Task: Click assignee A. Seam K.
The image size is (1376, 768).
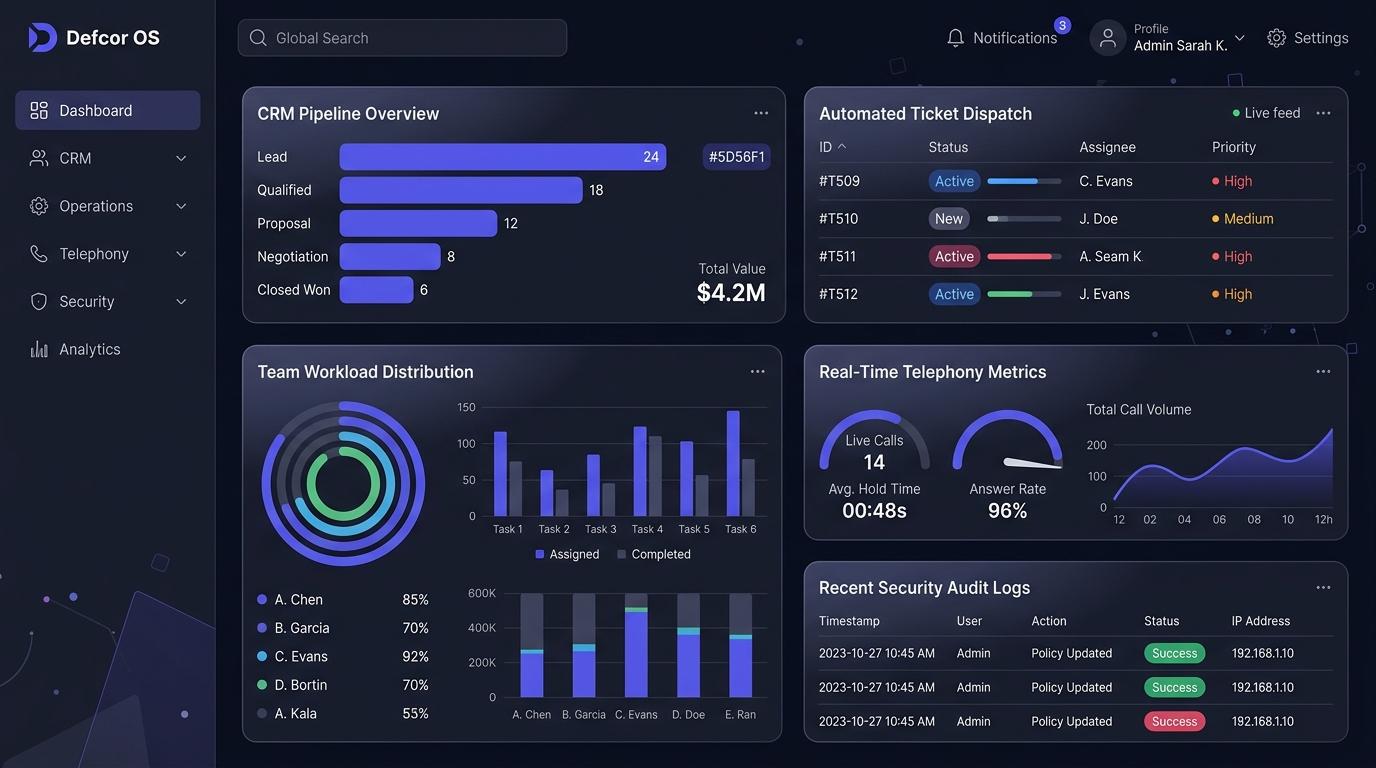Action: pyautogui.click(x=1110, y=256)
